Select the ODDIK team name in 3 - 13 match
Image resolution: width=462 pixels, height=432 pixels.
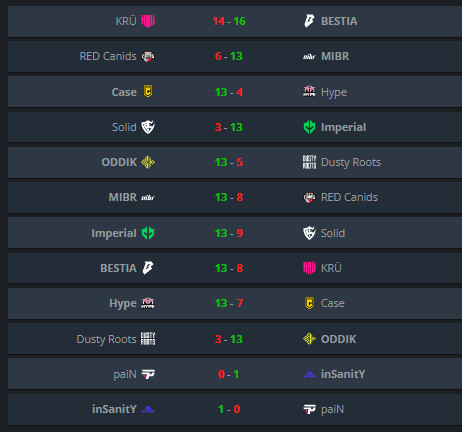click(339, 339)
